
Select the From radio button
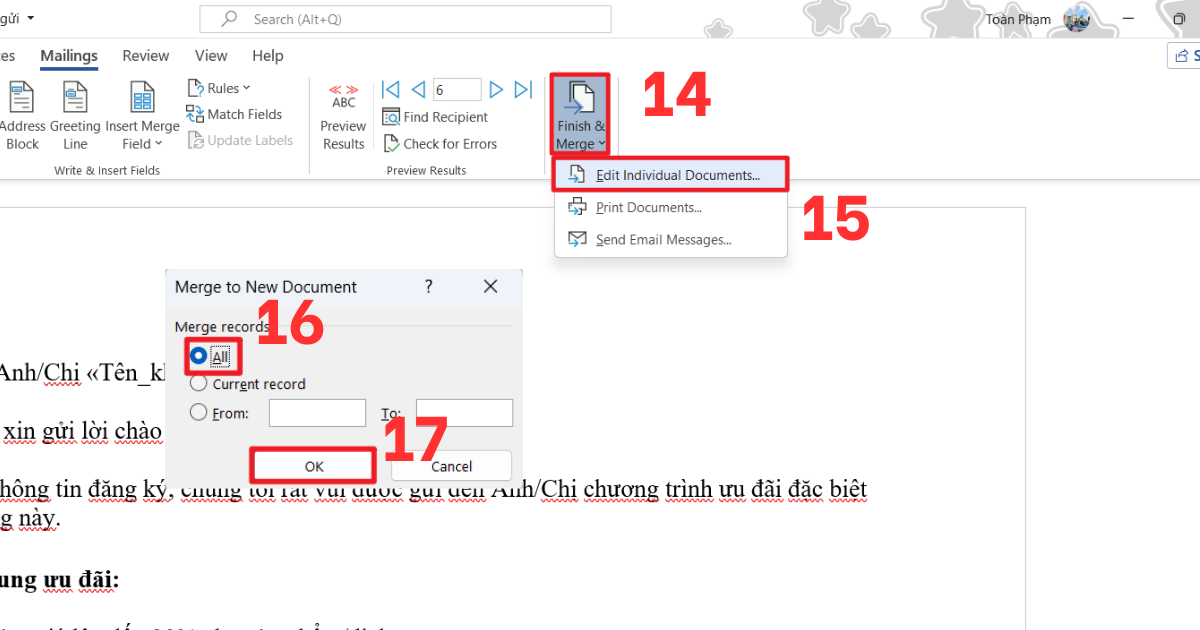pos(199,412)
